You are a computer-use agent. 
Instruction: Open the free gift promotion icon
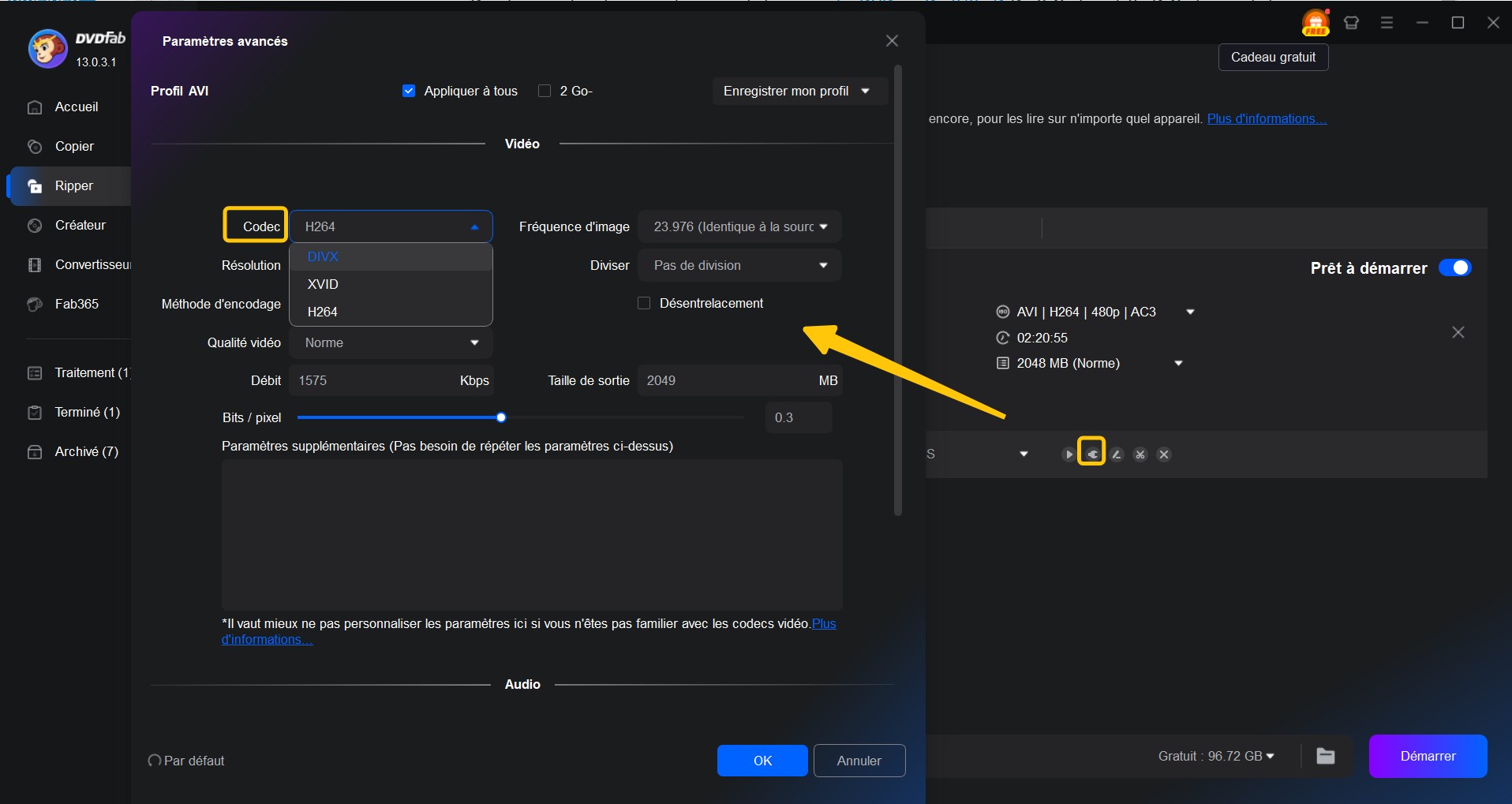click(1316, 22)
